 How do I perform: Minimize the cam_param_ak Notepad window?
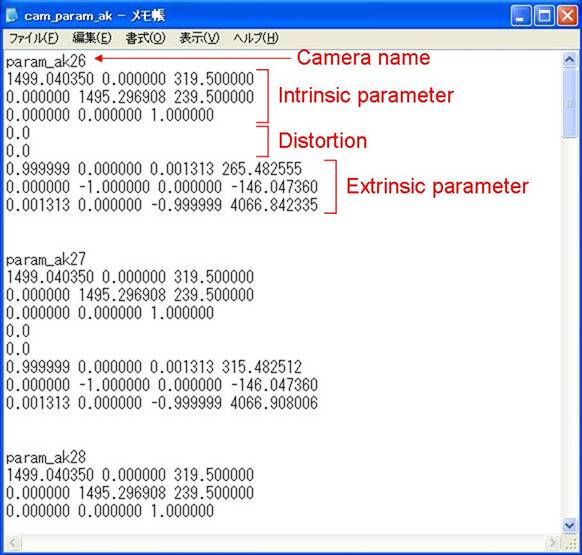[x=520, y=16]
